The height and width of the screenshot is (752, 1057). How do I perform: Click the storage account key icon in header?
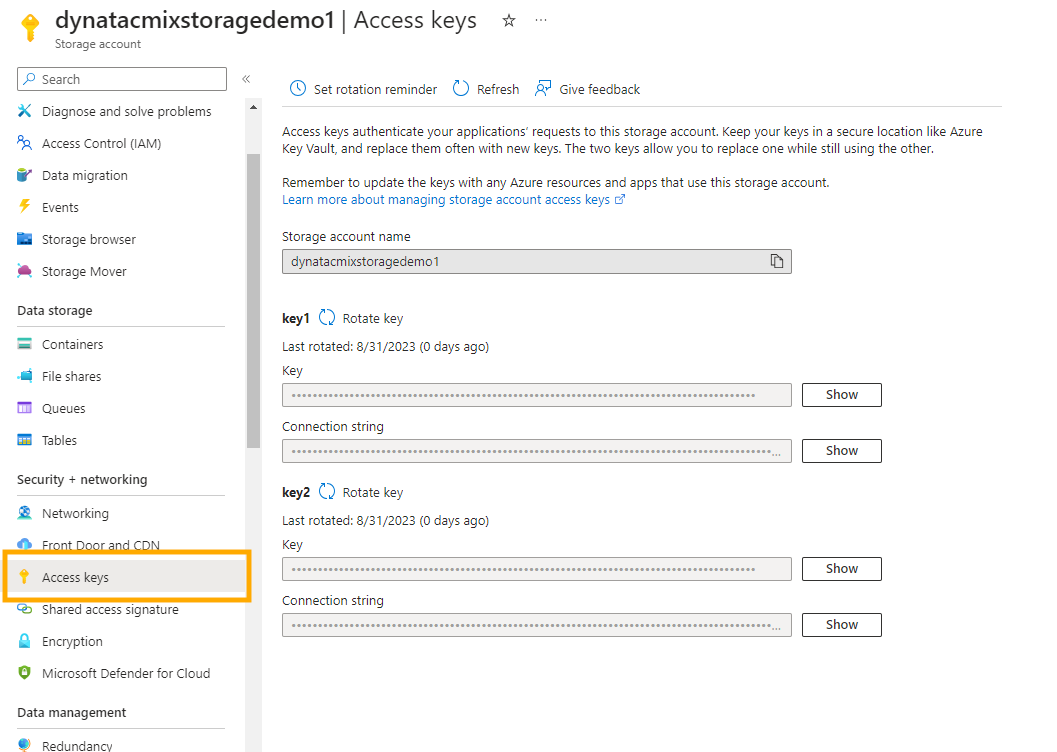pos(30,28)
